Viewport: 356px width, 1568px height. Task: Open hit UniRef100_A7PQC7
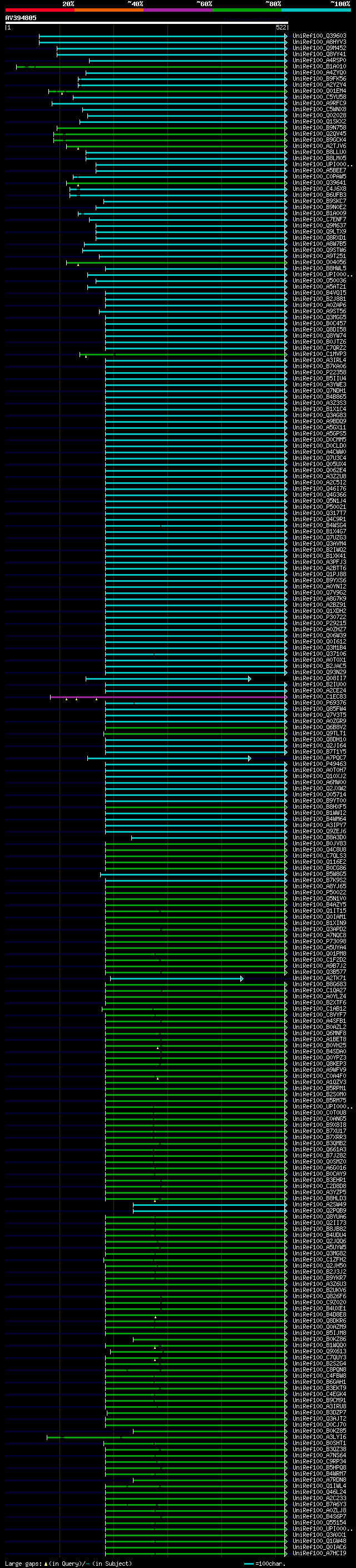point(319,758)
